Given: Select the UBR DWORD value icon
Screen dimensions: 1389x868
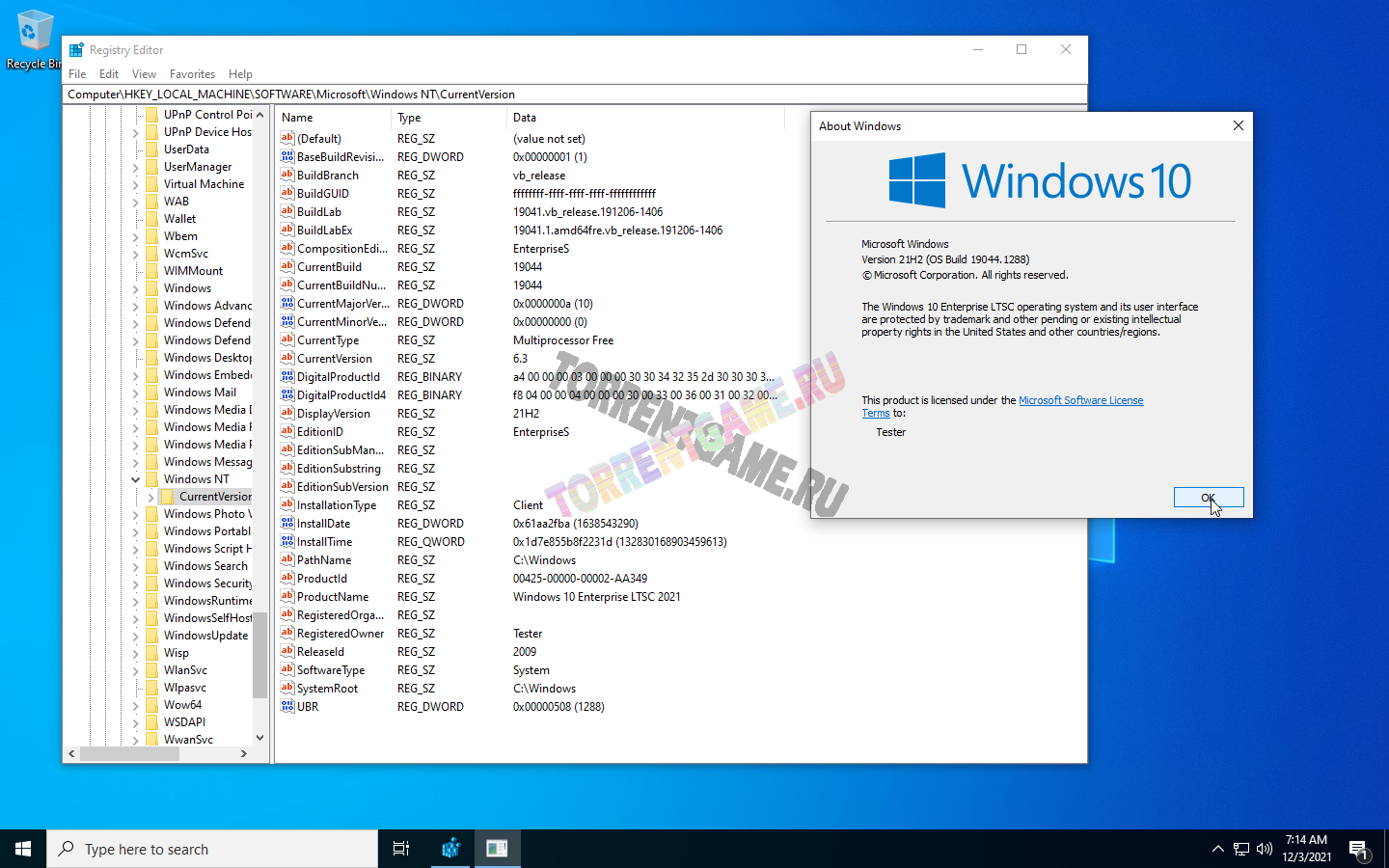Looking at the screenshot, I should (287, 706).
